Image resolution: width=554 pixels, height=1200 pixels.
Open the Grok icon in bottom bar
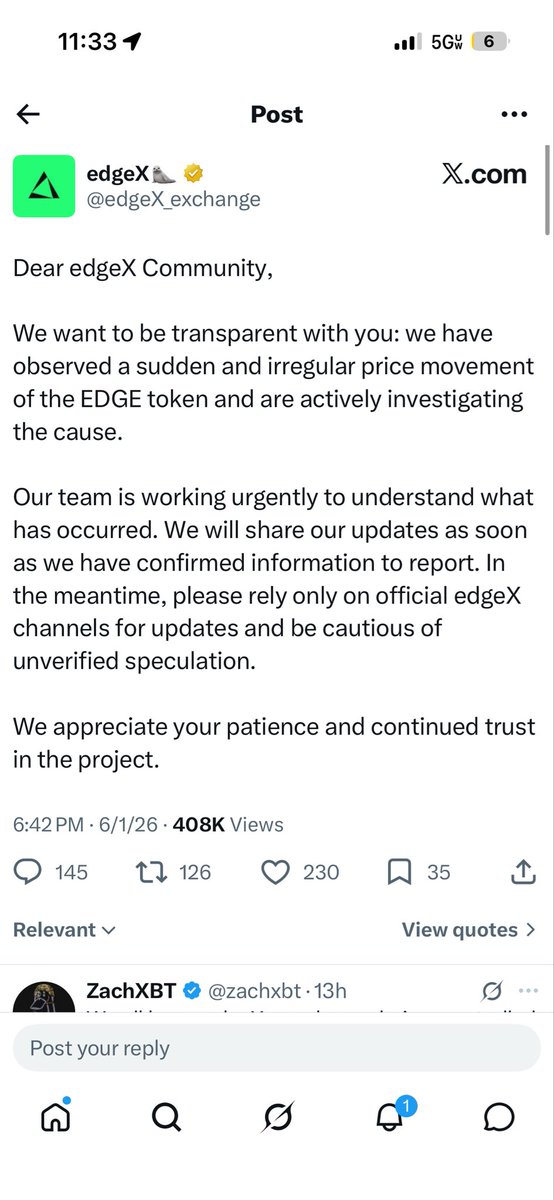pos(277,1116)
